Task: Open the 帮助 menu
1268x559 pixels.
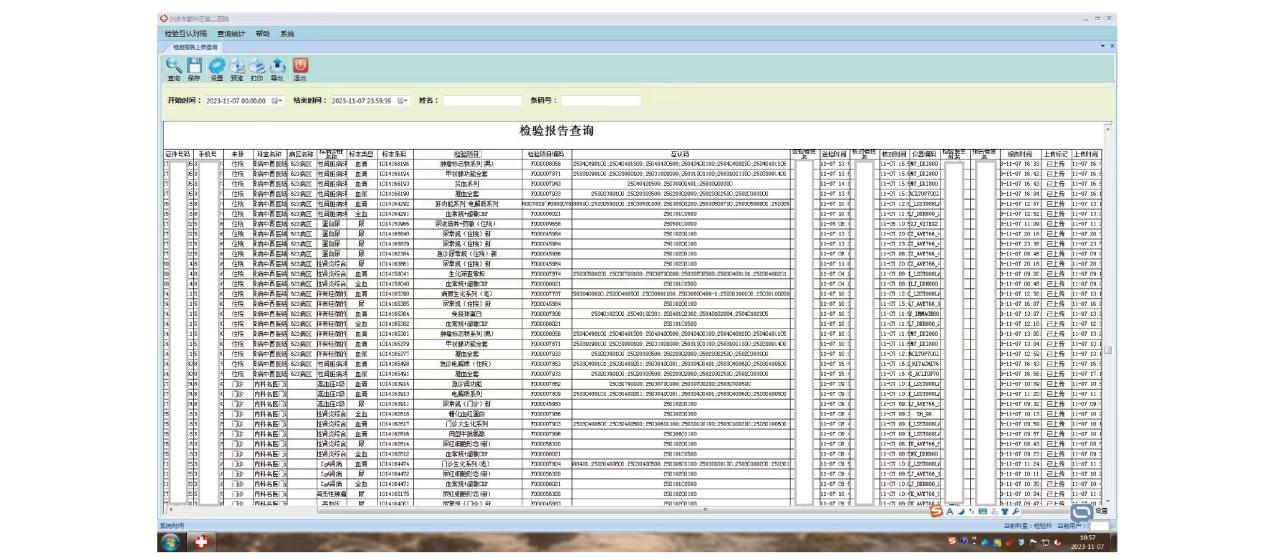Action: point(263,33)
